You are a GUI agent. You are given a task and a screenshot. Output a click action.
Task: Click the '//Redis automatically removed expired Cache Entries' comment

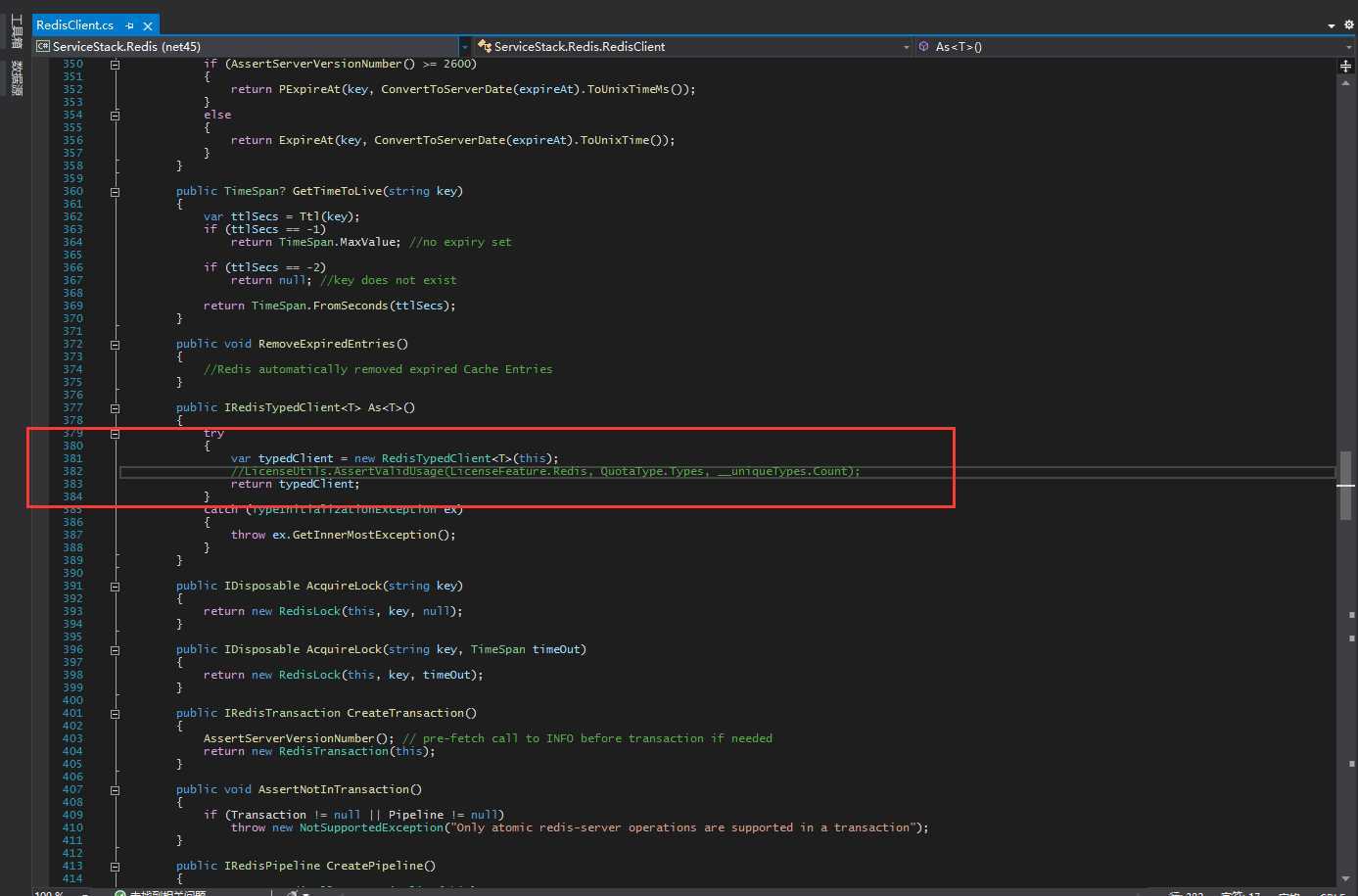[378, 369]
